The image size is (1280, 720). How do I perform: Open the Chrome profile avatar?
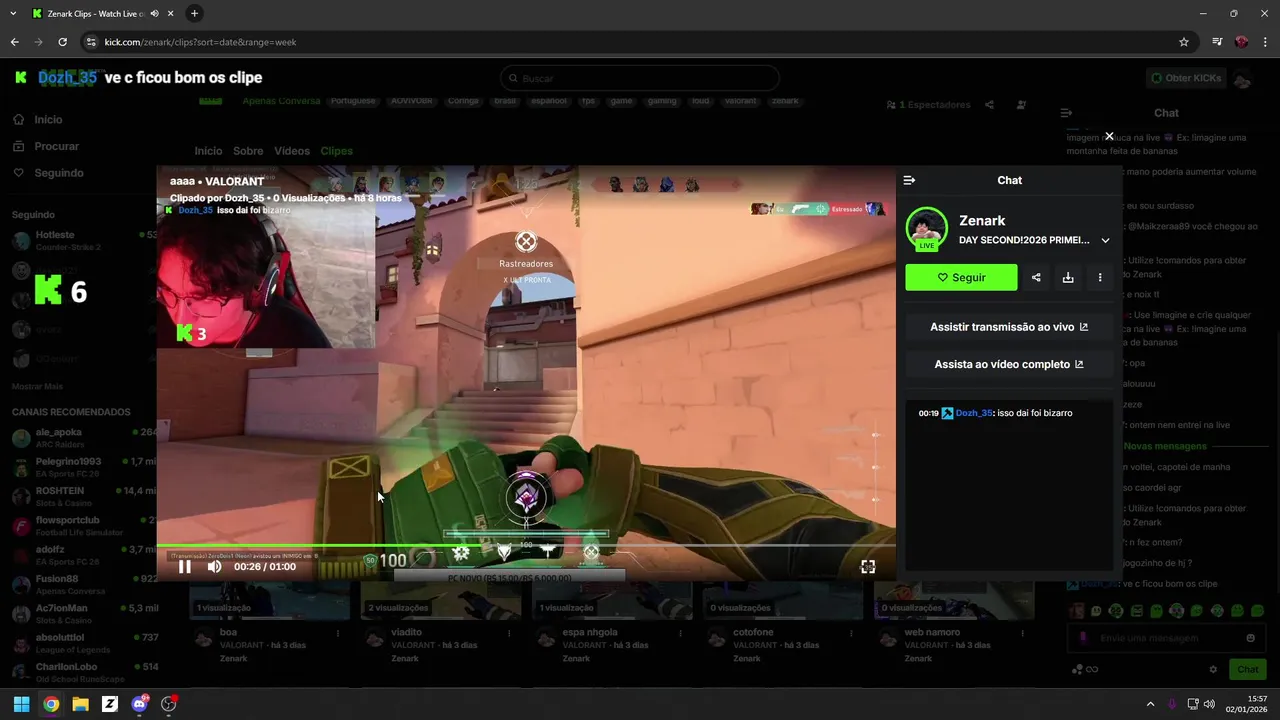coord(1241,42)
